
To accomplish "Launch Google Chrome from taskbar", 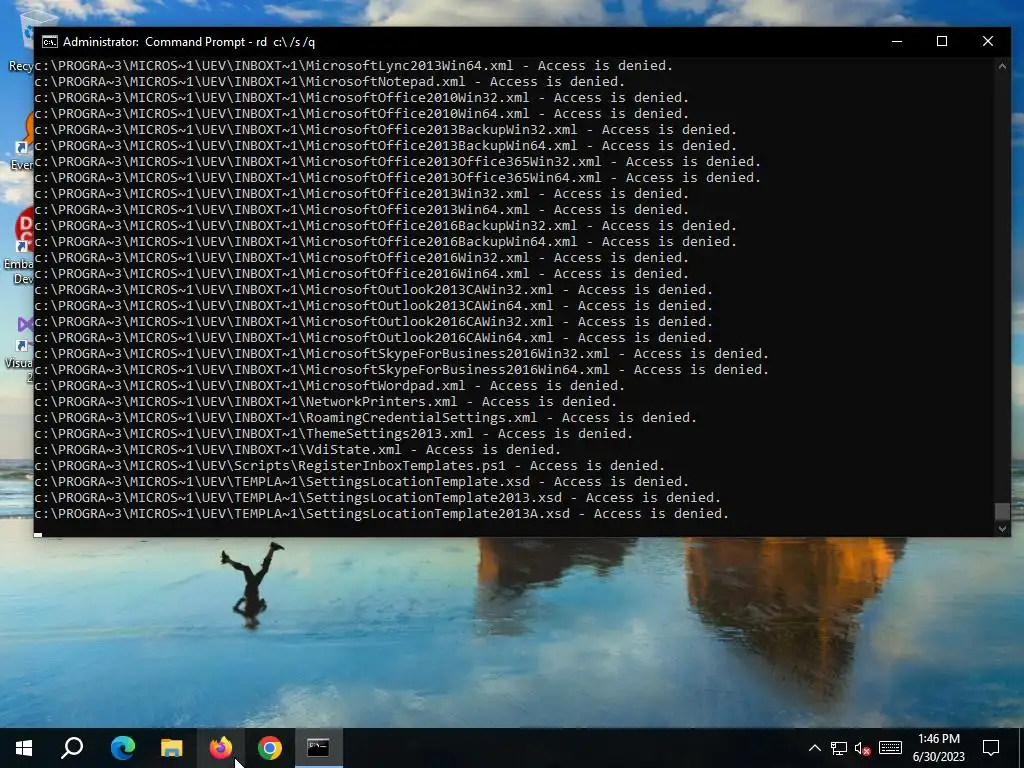I will click(270, 748).
